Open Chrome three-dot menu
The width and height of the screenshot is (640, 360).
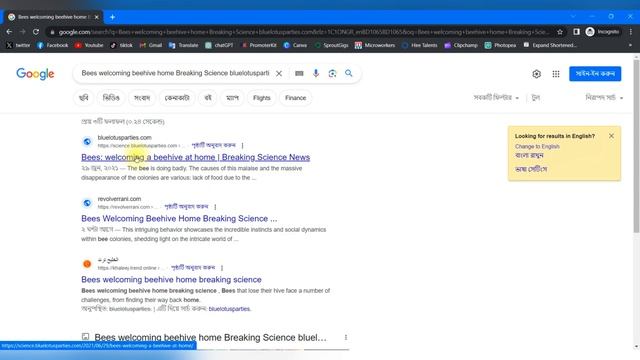point(631,32)
